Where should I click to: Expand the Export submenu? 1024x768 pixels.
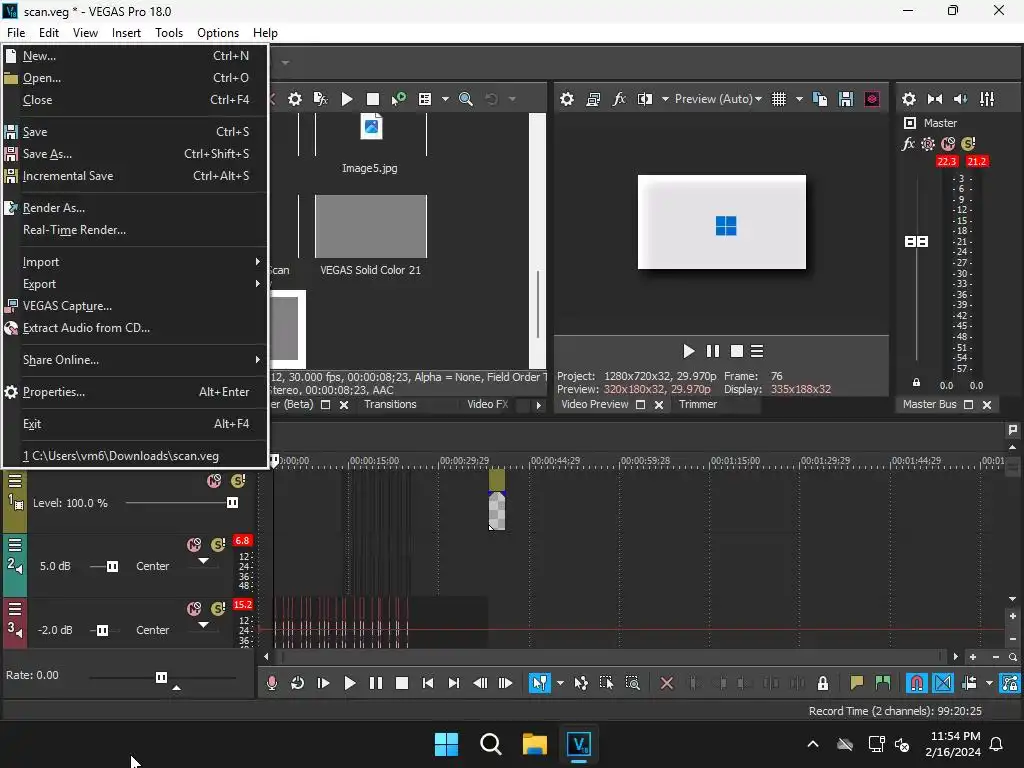point(135,284)
